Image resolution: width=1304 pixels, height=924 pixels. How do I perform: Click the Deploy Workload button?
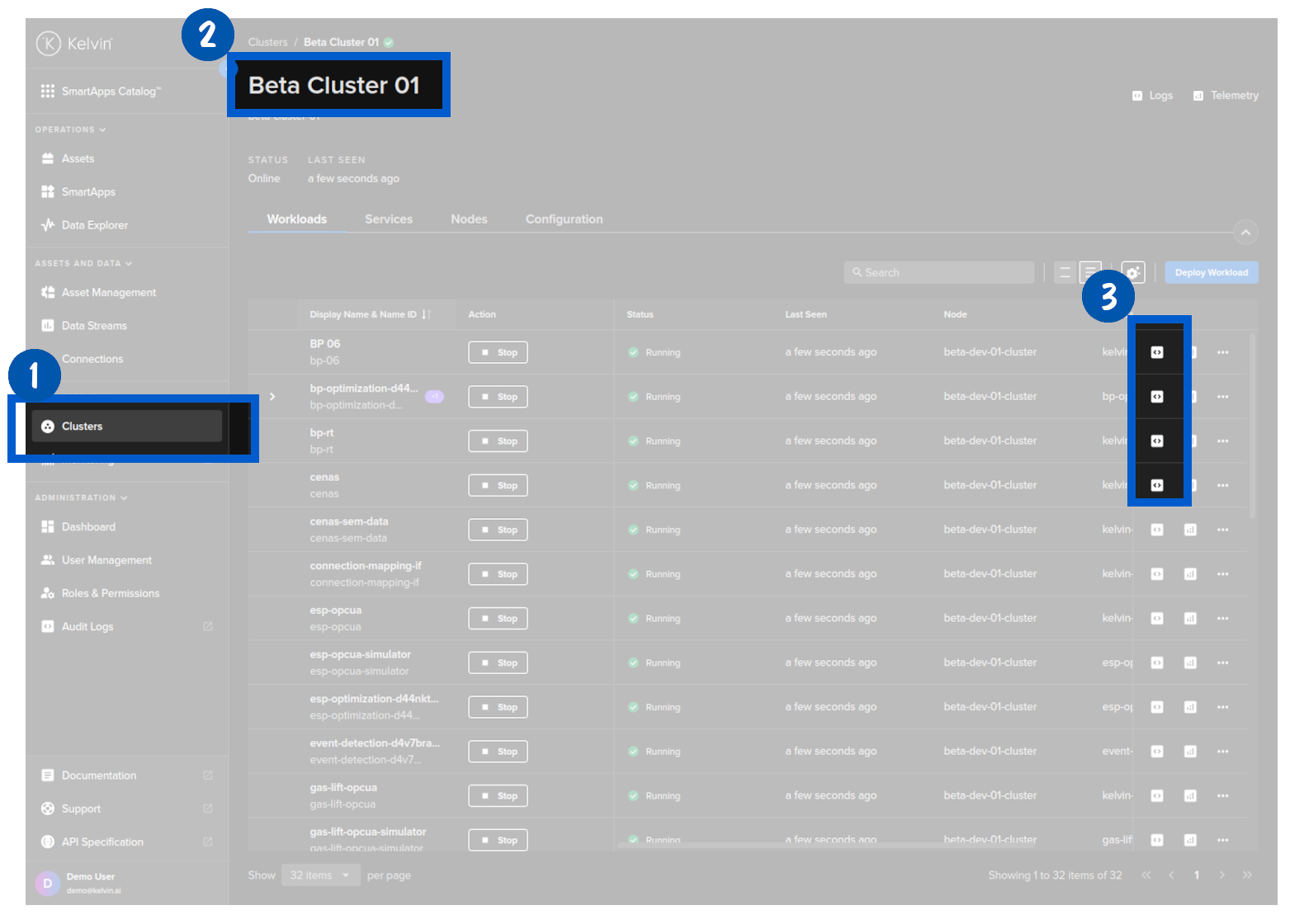[1211, 272]
